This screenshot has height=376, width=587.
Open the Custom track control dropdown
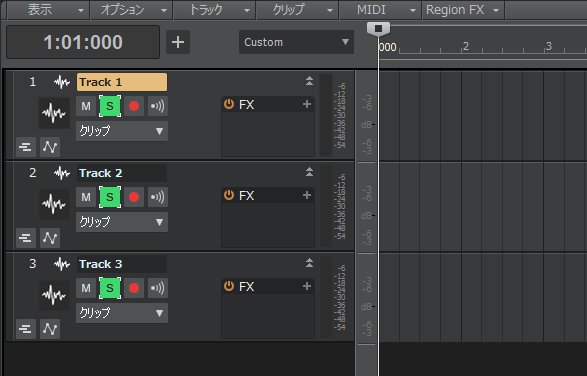click(x=296, y=42)
